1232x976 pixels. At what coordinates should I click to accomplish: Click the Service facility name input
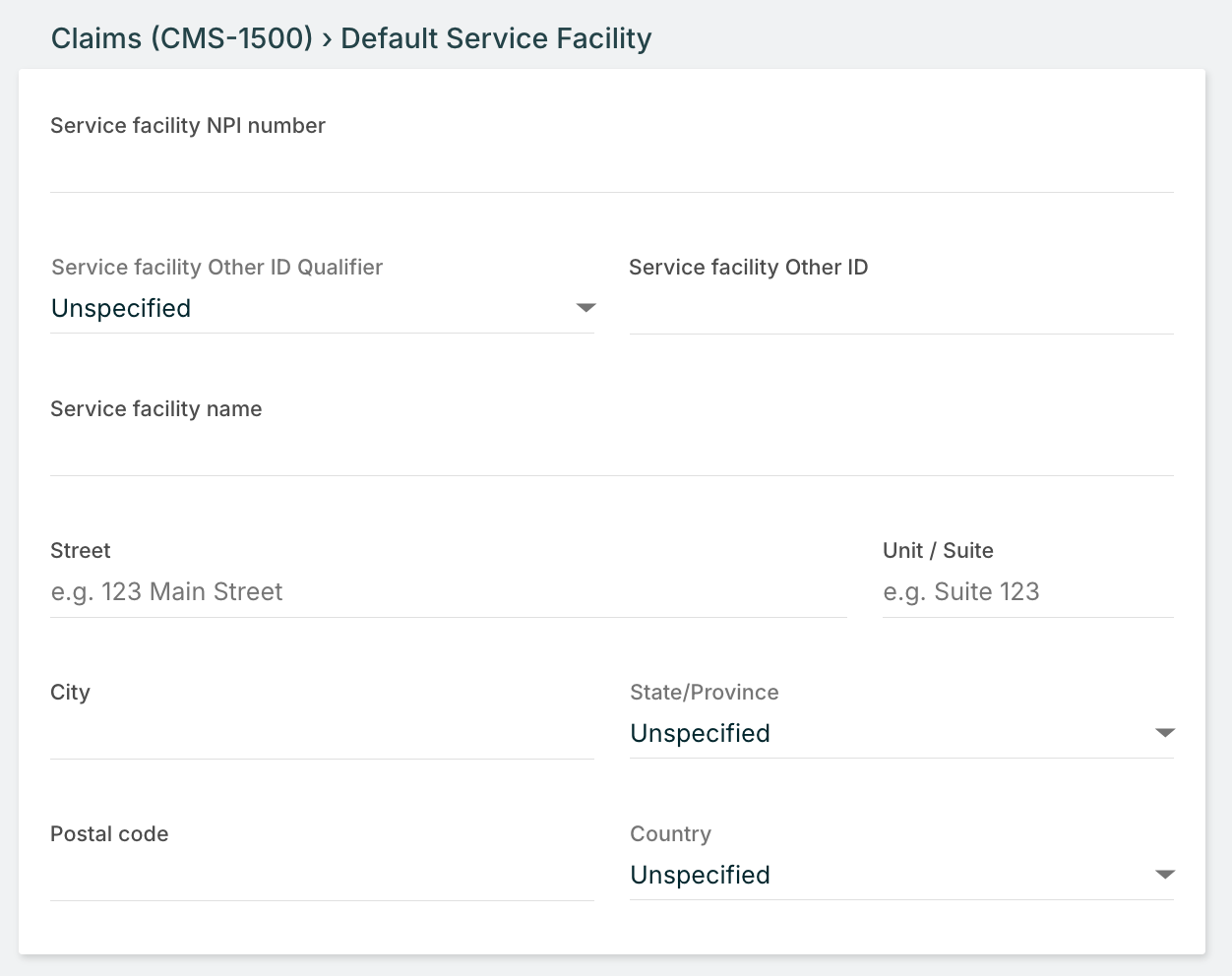click(610, 452)
